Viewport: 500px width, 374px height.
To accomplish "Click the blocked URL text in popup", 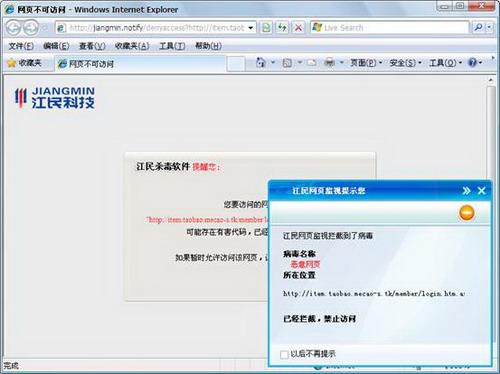I will [374, 294].
